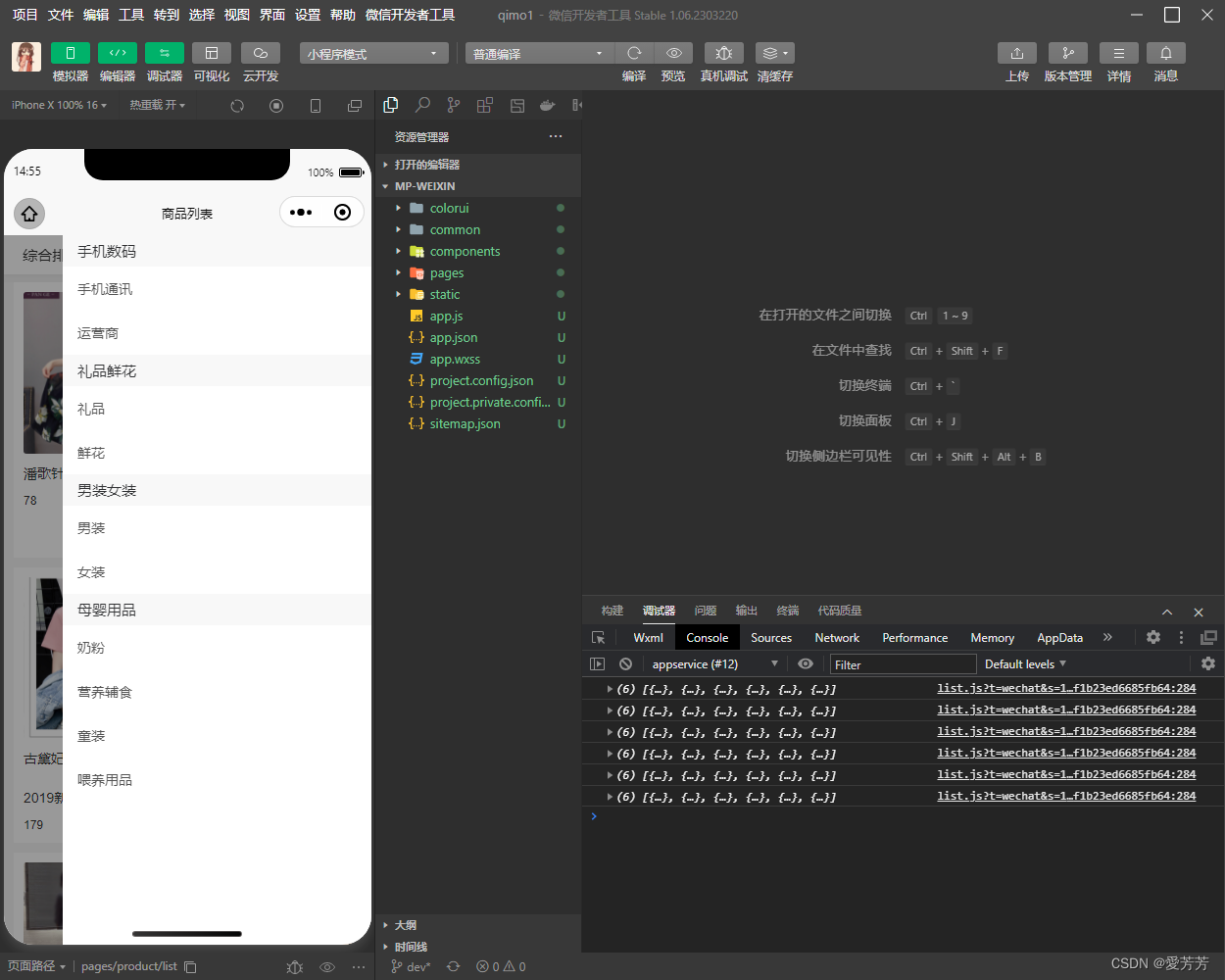
Task: Click the first list.js:284 source link
Action: [1066, 688]
